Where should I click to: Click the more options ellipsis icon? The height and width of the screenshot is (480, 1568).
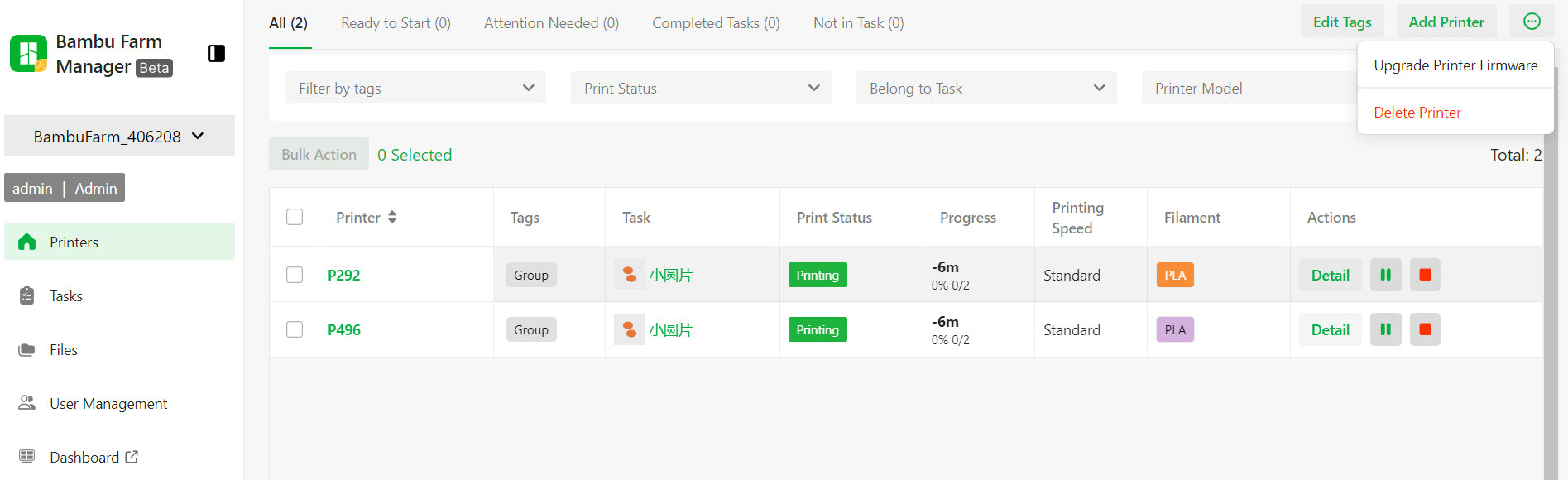(x=1532, y=22)
